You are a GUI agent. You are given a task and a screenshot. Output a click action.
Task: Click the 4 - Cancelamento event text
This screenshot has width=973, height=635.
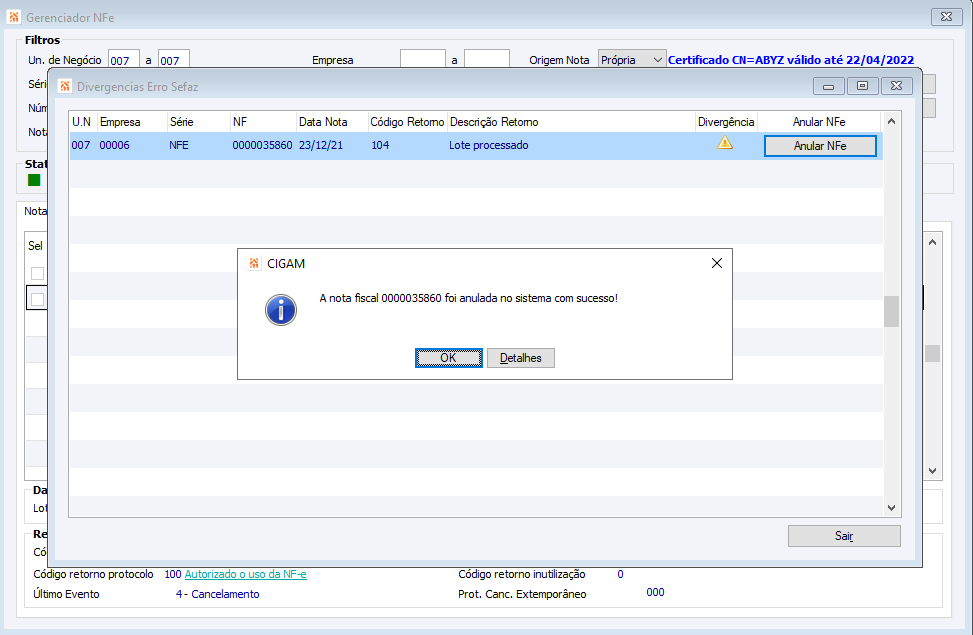[x=218, y=594]
